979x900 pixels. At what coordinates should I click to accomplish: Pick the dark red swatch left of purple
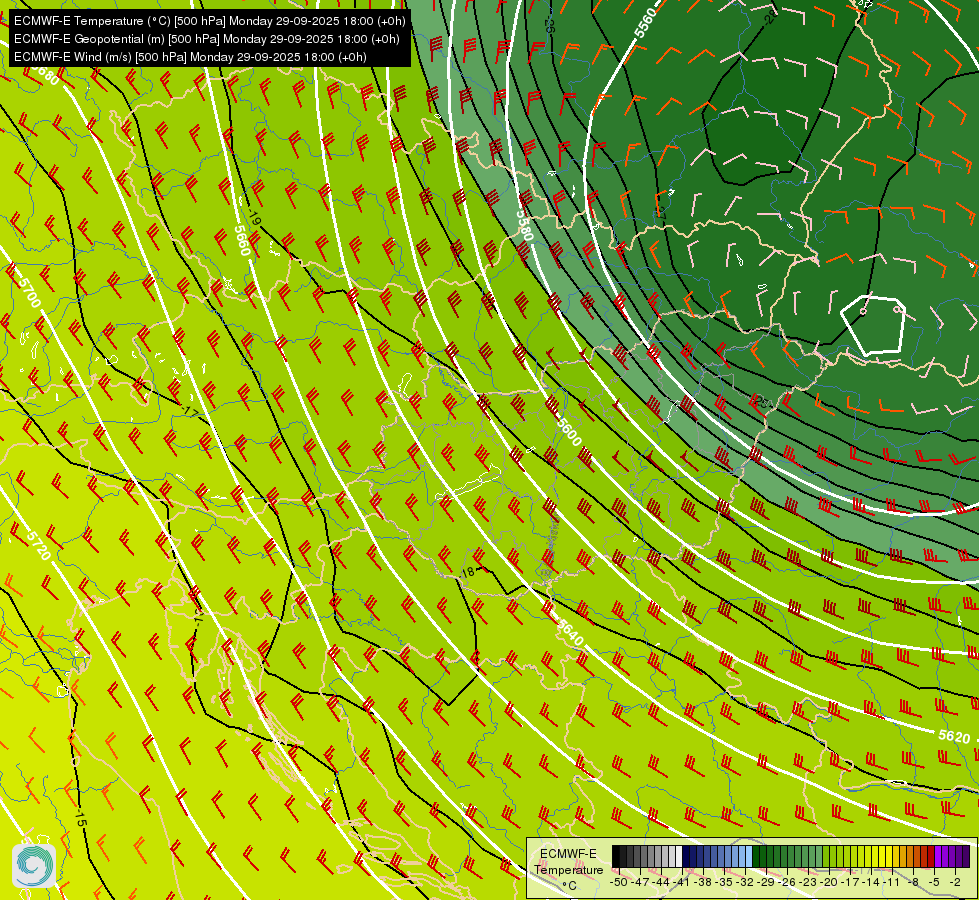pos(931,856)
